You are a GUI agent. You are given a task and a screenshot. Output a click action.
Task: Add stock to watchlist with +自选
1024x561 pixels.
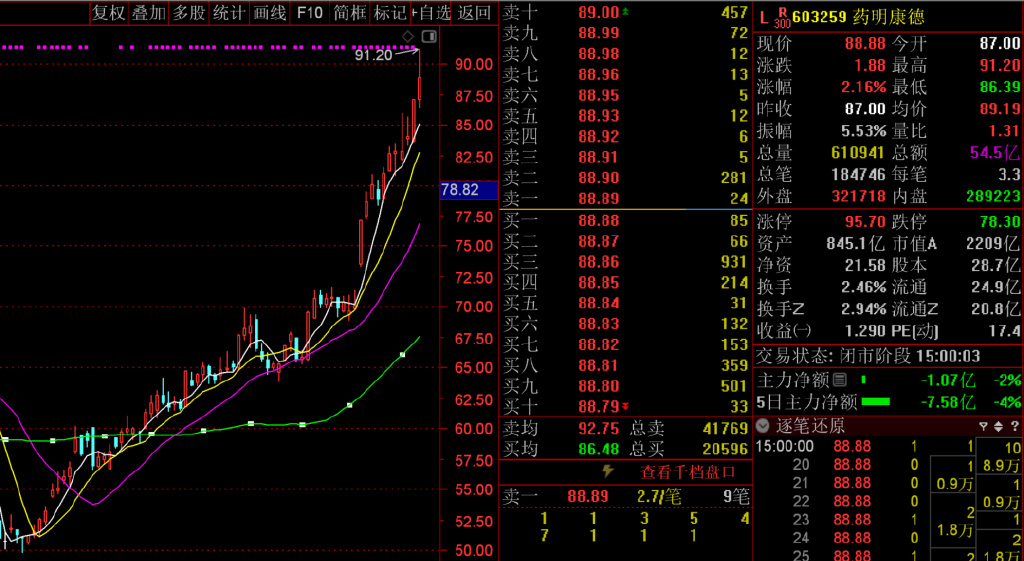click(431, 13)
